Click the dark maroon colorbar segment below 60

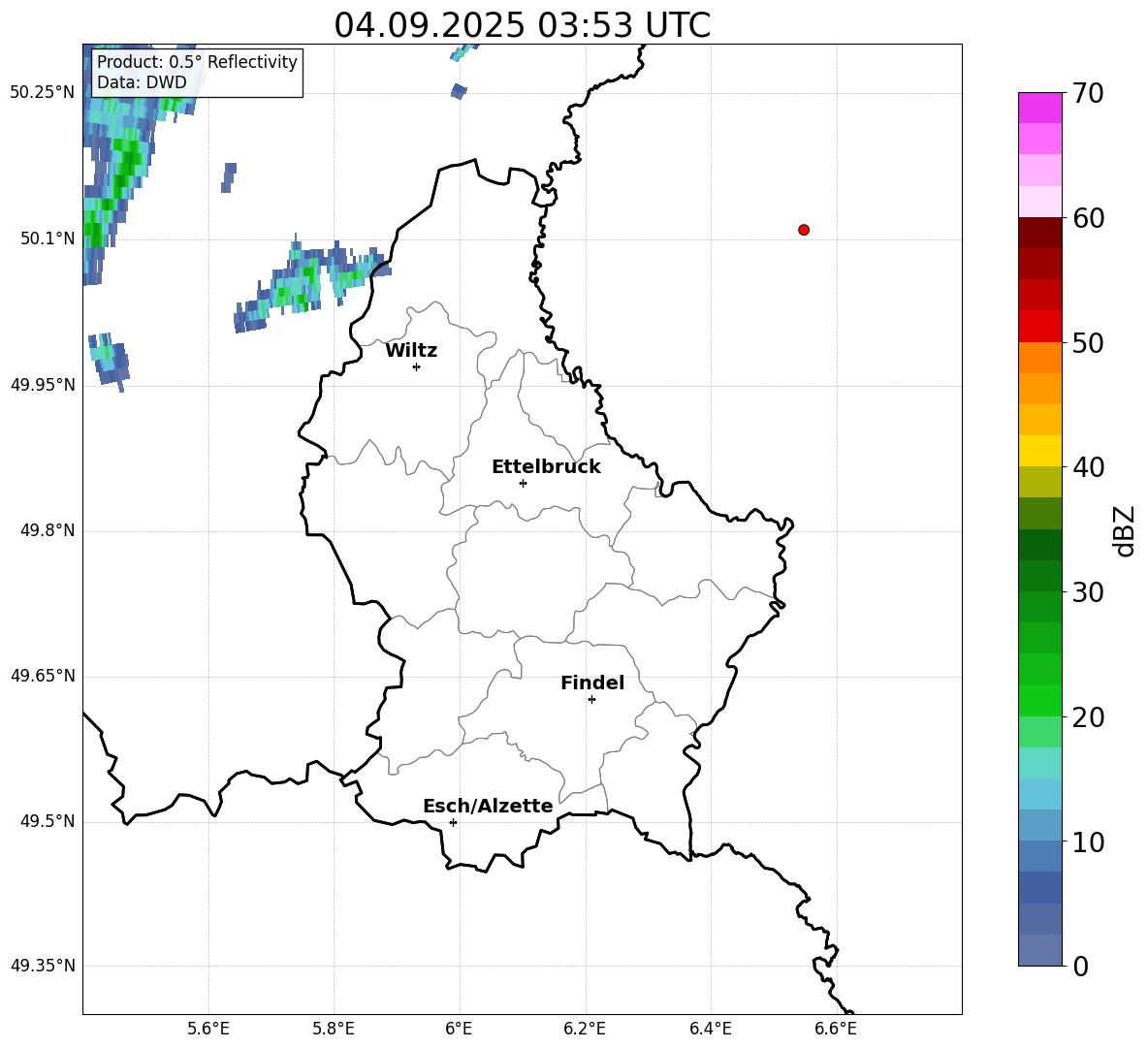tap(1040, 233)
